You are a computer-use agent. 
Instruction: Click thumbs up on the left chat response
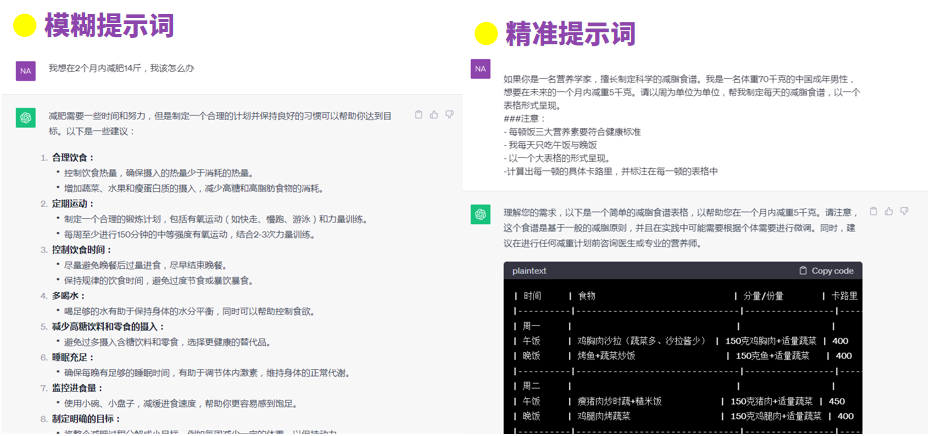(434, 115)
